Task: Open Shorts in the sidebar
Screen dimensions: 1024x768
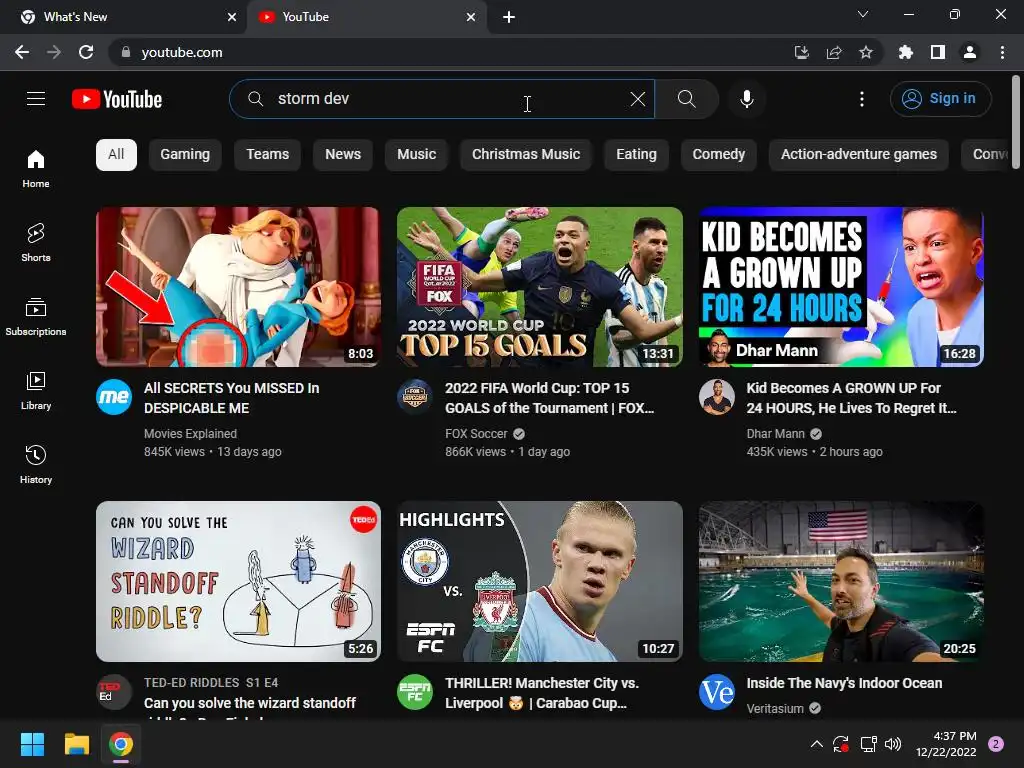Action: tap(36, 242)
